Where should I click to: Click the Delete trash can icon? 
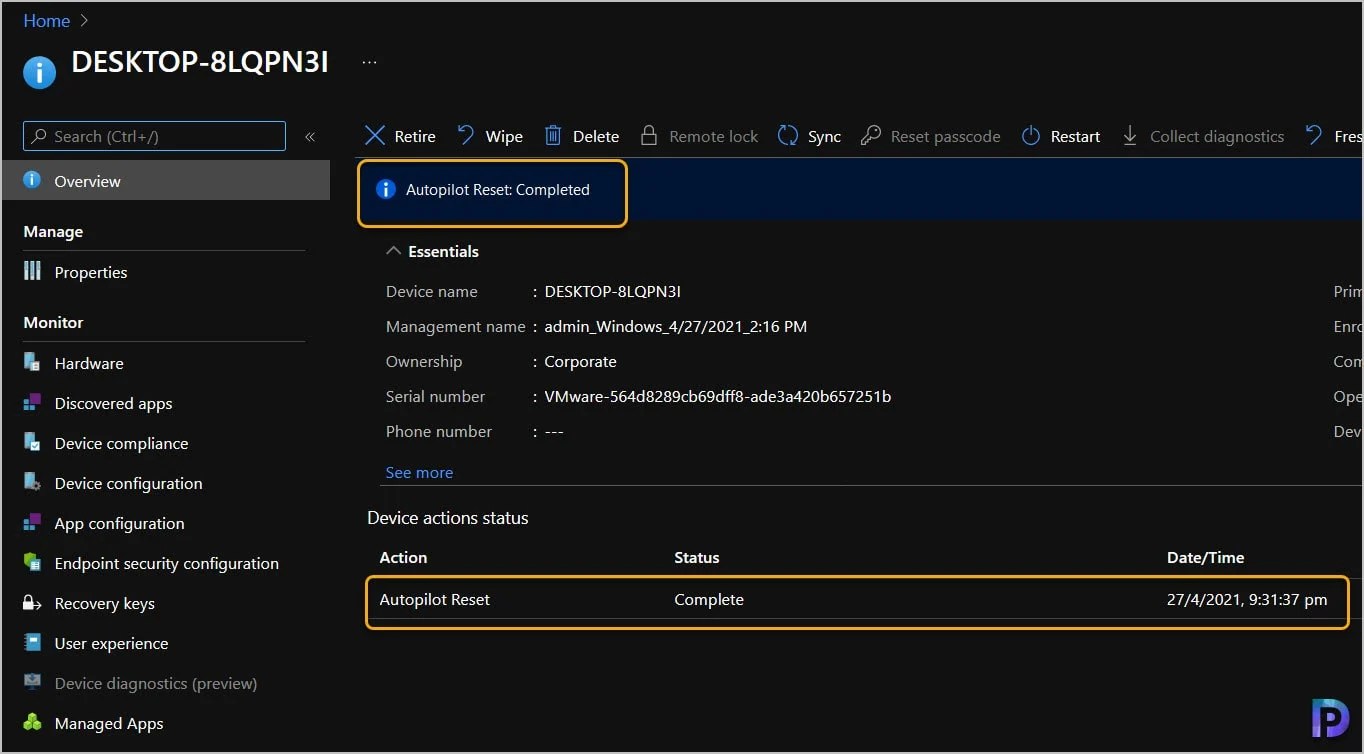point(553,136)
